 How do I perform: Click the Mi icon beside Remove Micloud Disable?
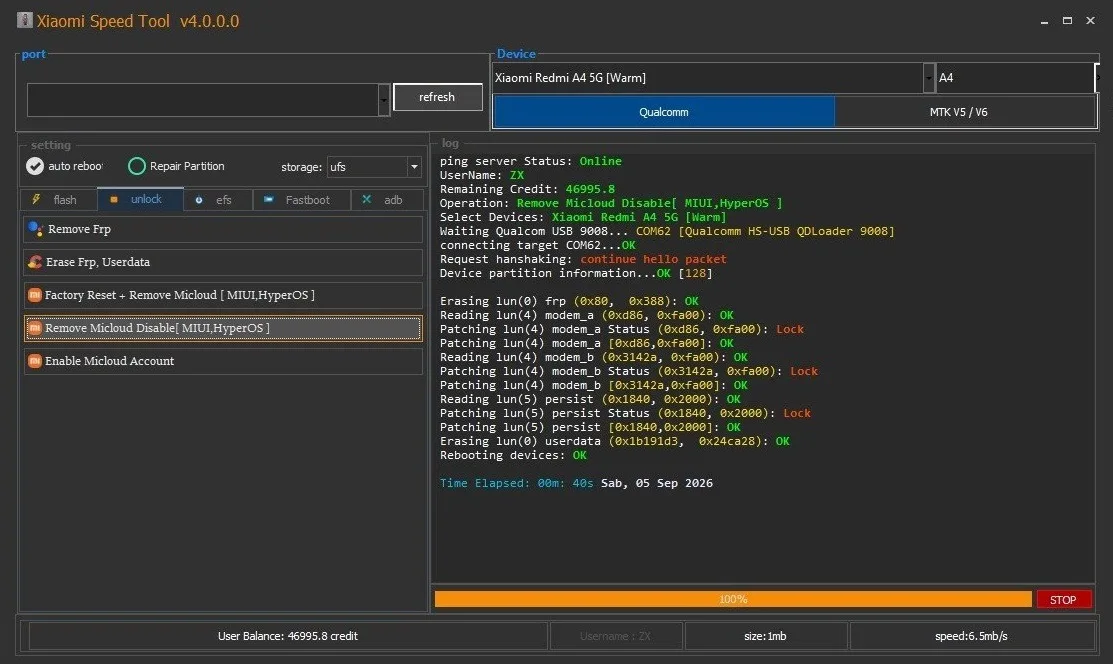click(34, 328)
